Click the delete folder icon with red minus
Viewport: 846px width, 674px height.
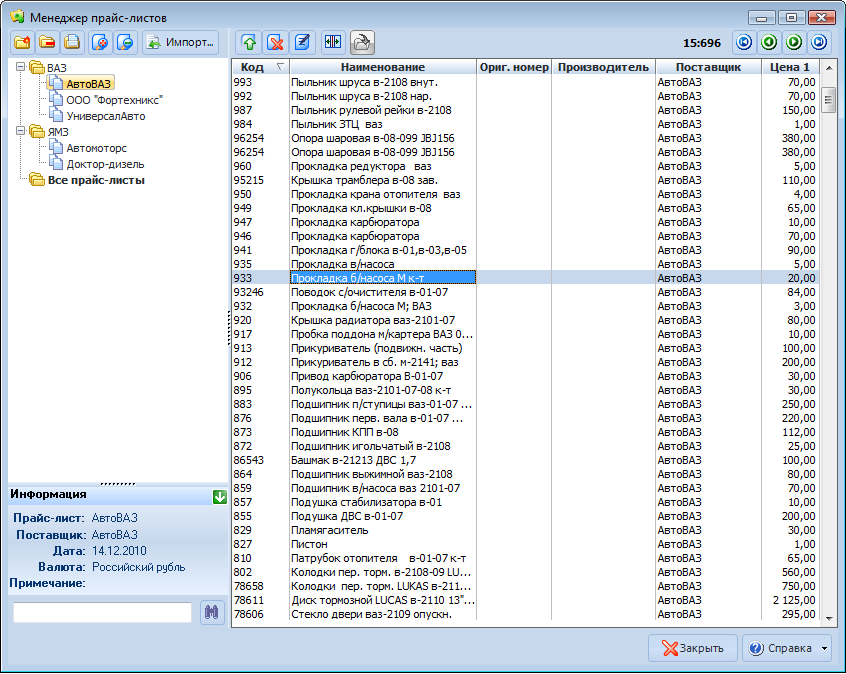tap(46, 42)
